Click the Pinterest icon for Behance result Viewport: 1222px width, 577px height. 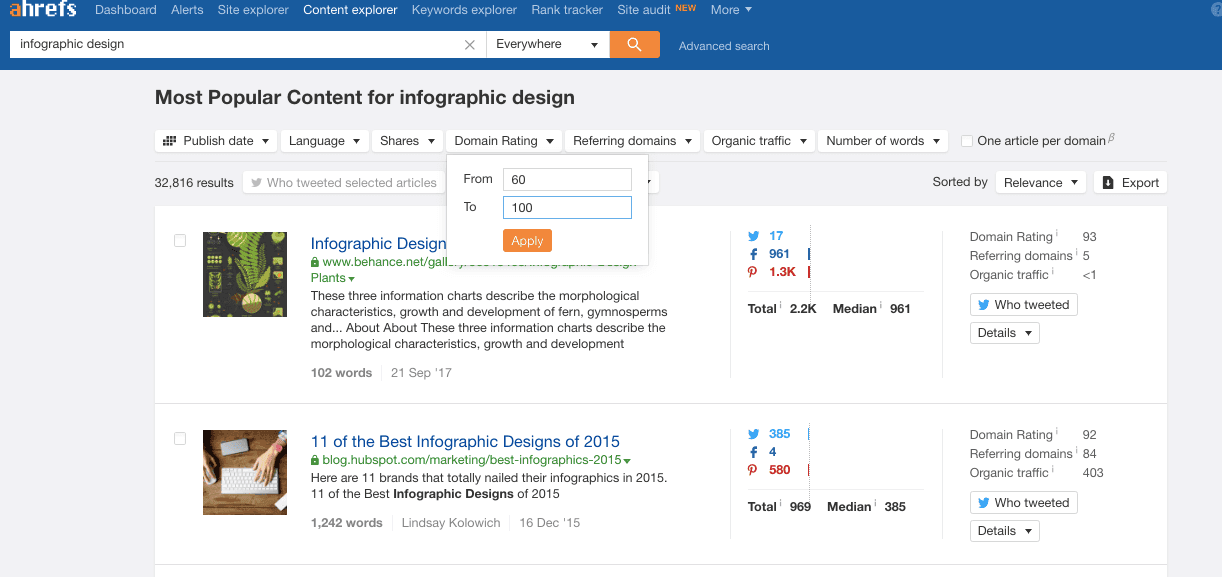754,272
